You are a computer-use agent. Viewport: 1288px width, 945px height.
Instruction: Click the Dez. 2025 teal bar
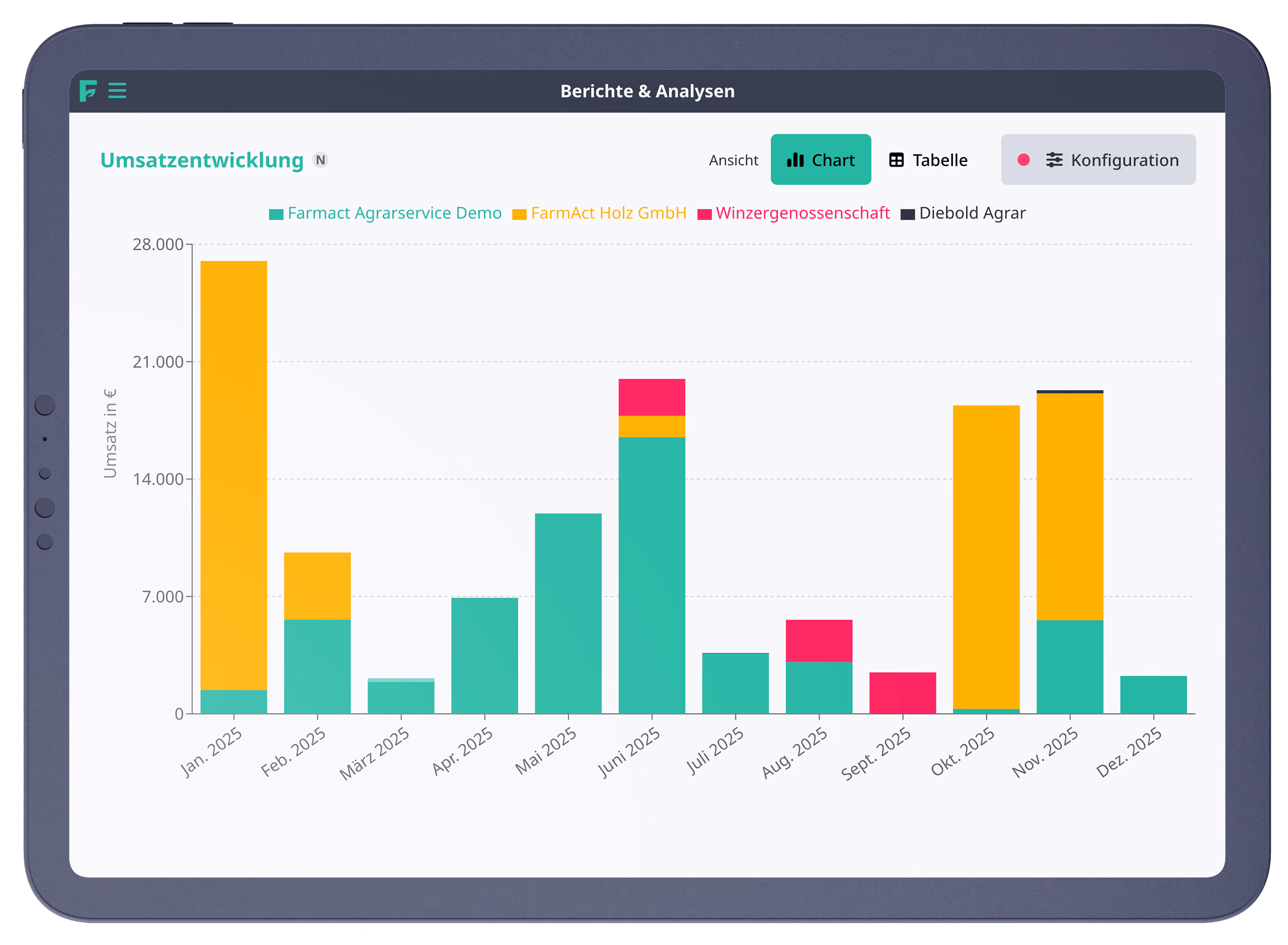click(x=1153, y=695)
